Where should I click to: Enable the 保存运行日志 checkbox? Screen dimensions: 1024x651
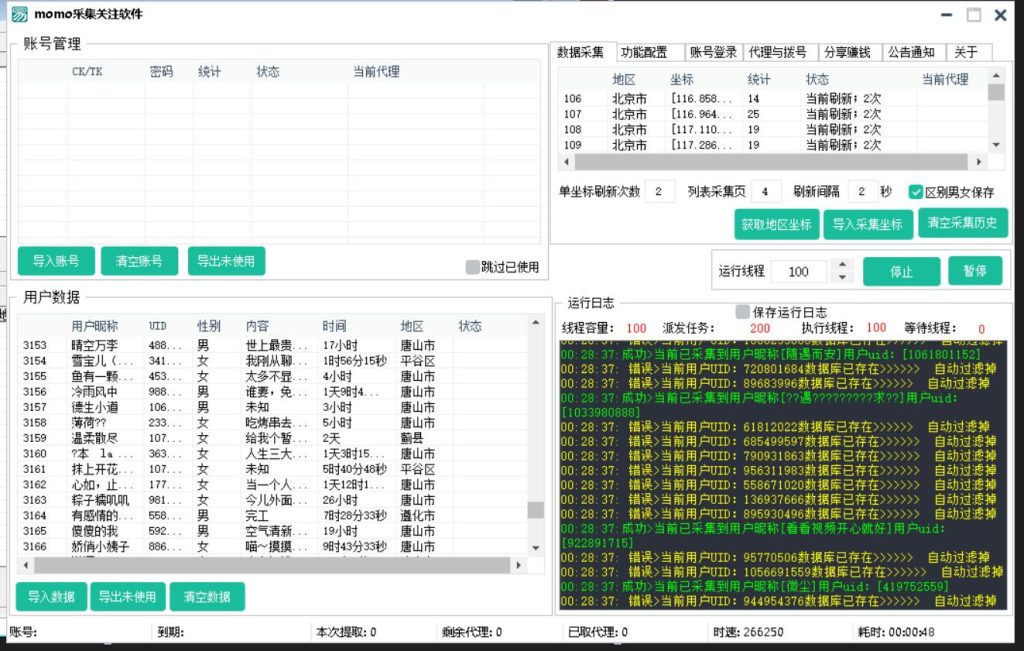pyautogui.click(x=742, y=312)
